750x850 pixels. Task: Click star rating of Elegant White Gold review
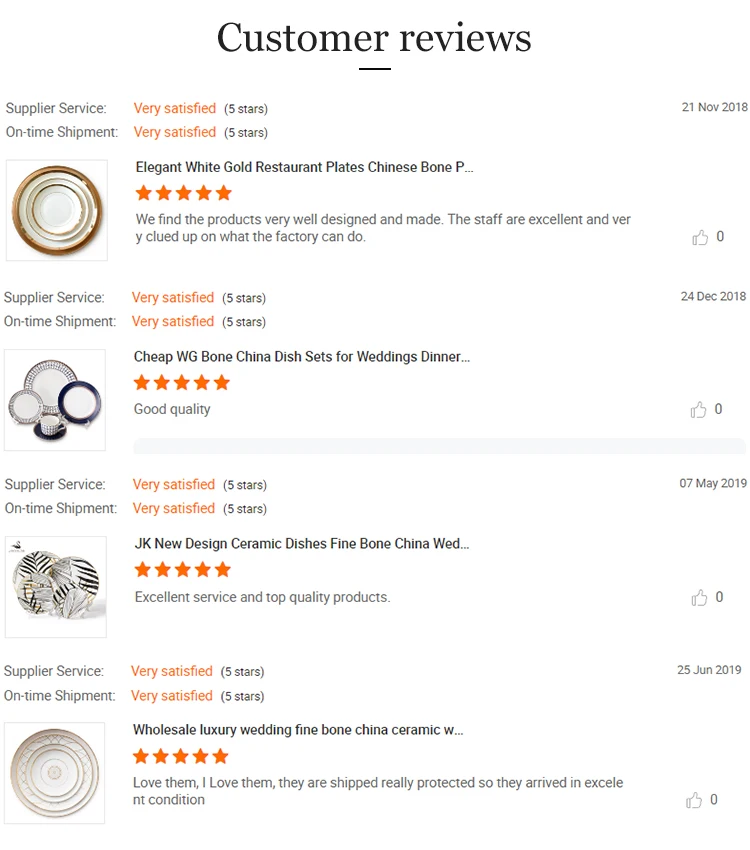point(184,193)
